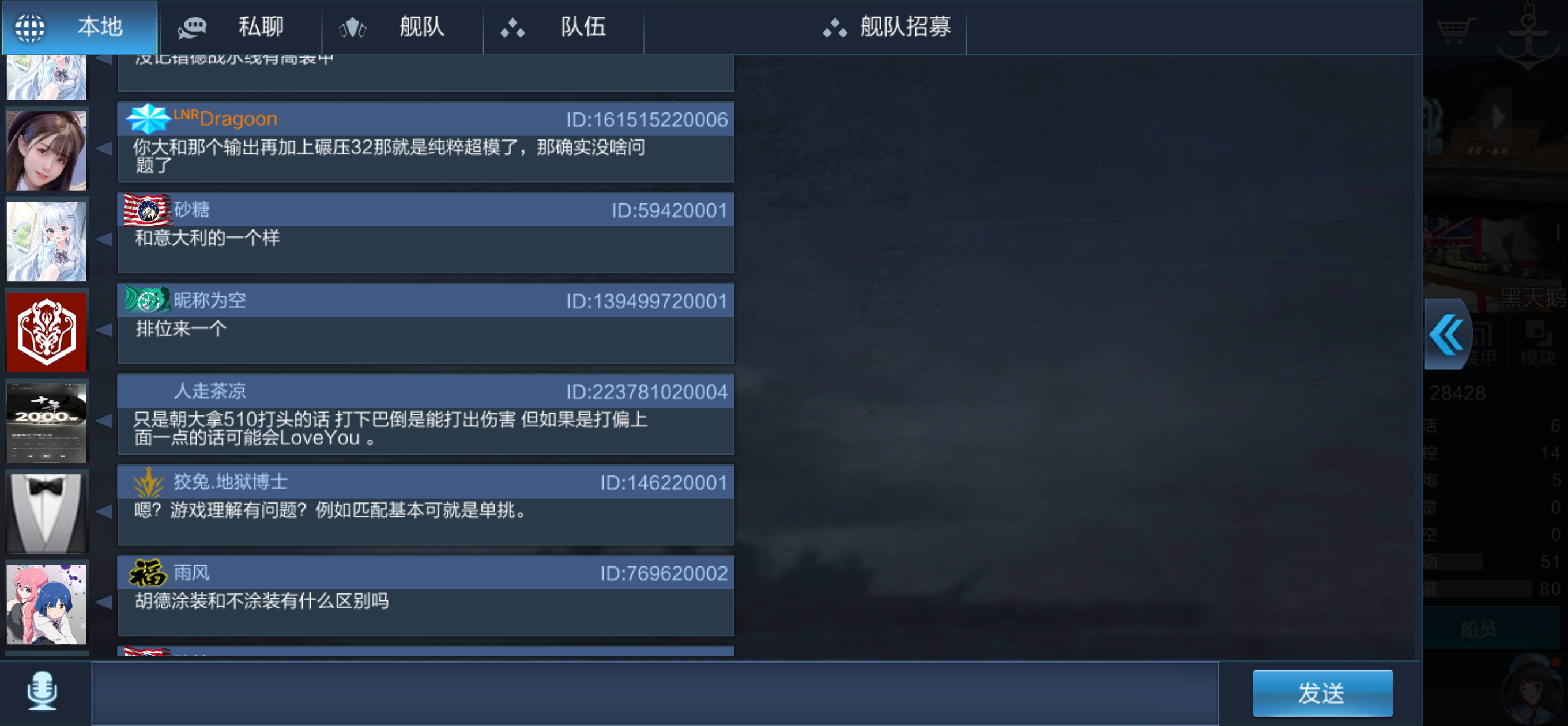Open the shopping cart icon
1568x726 pixels.
1456,29
